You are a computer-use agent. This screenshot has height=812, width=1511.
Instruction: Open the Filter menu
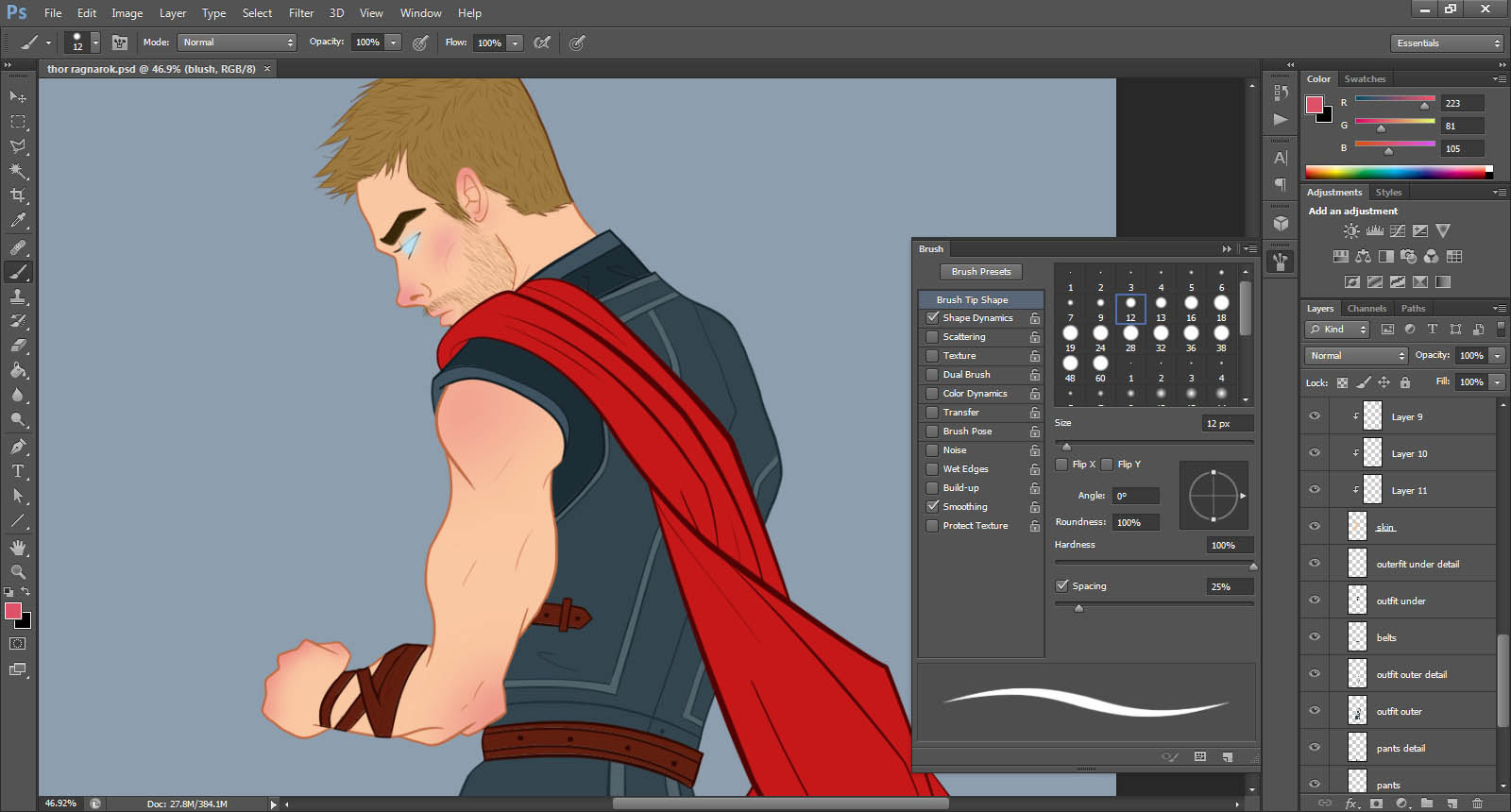click(300, 13)
